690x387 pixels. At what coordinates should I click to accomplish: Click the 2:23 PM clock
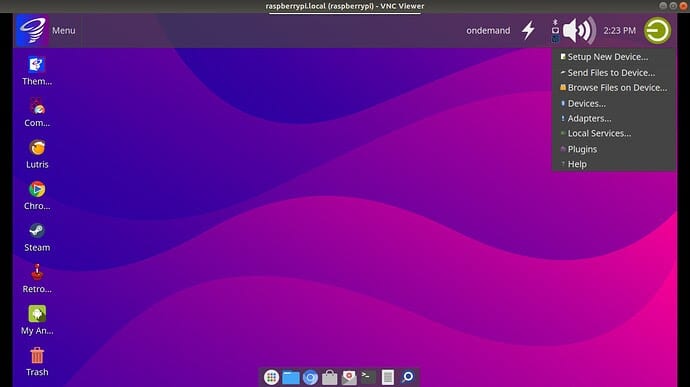(620, 30)
